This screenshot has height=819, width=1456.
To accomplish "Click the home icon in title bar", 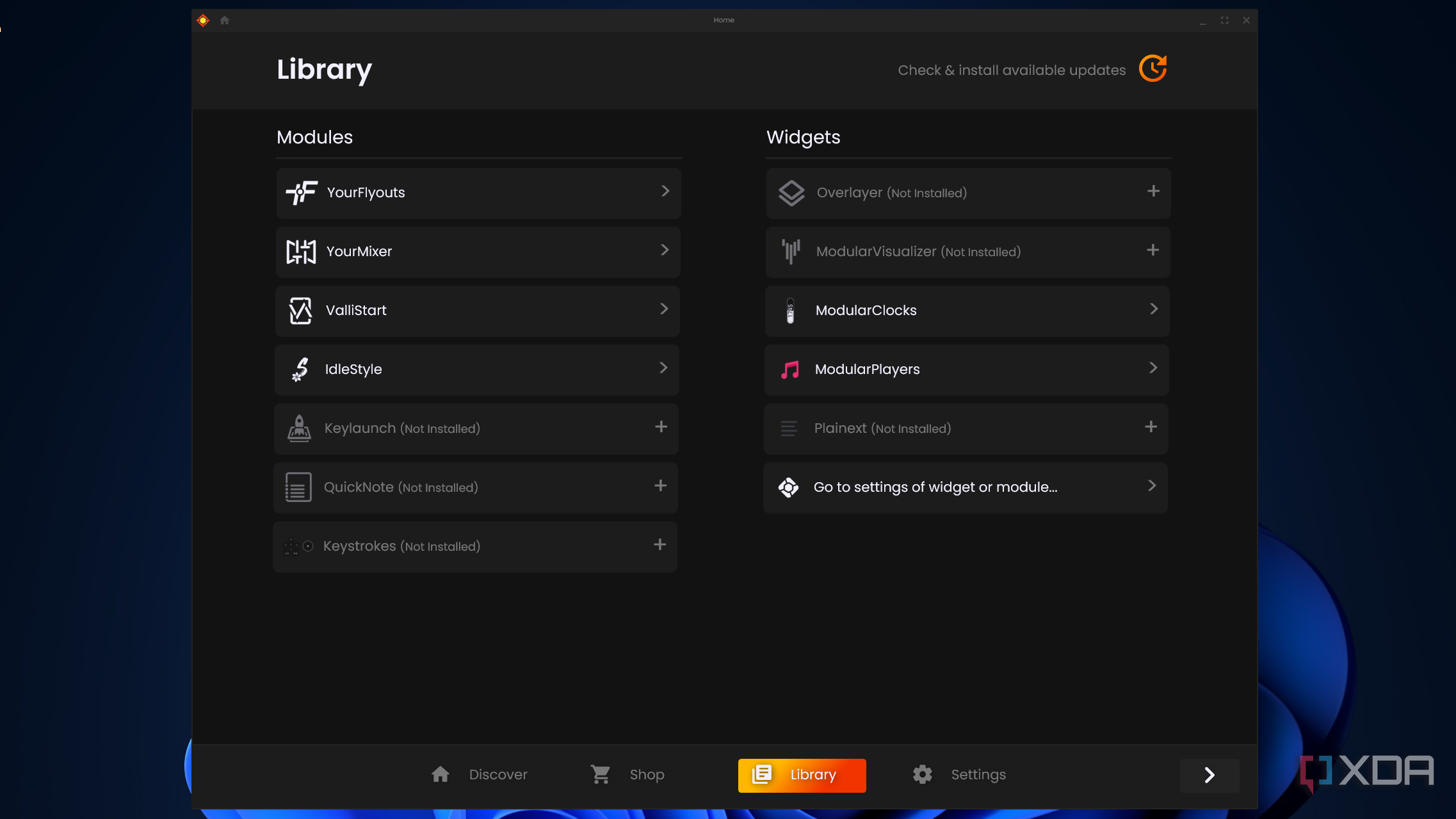I will (x=224, y=20).
